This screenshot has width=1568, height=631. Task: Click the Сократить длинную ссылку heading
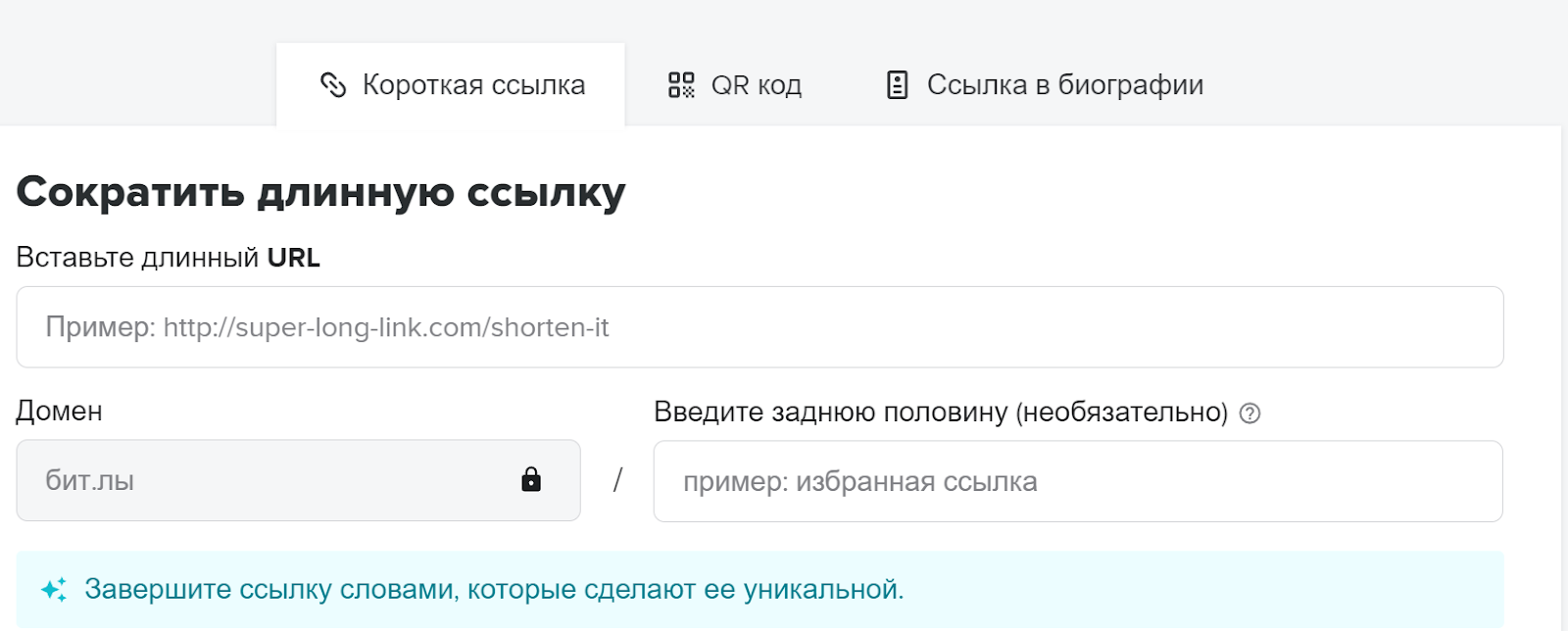point(320,192)
